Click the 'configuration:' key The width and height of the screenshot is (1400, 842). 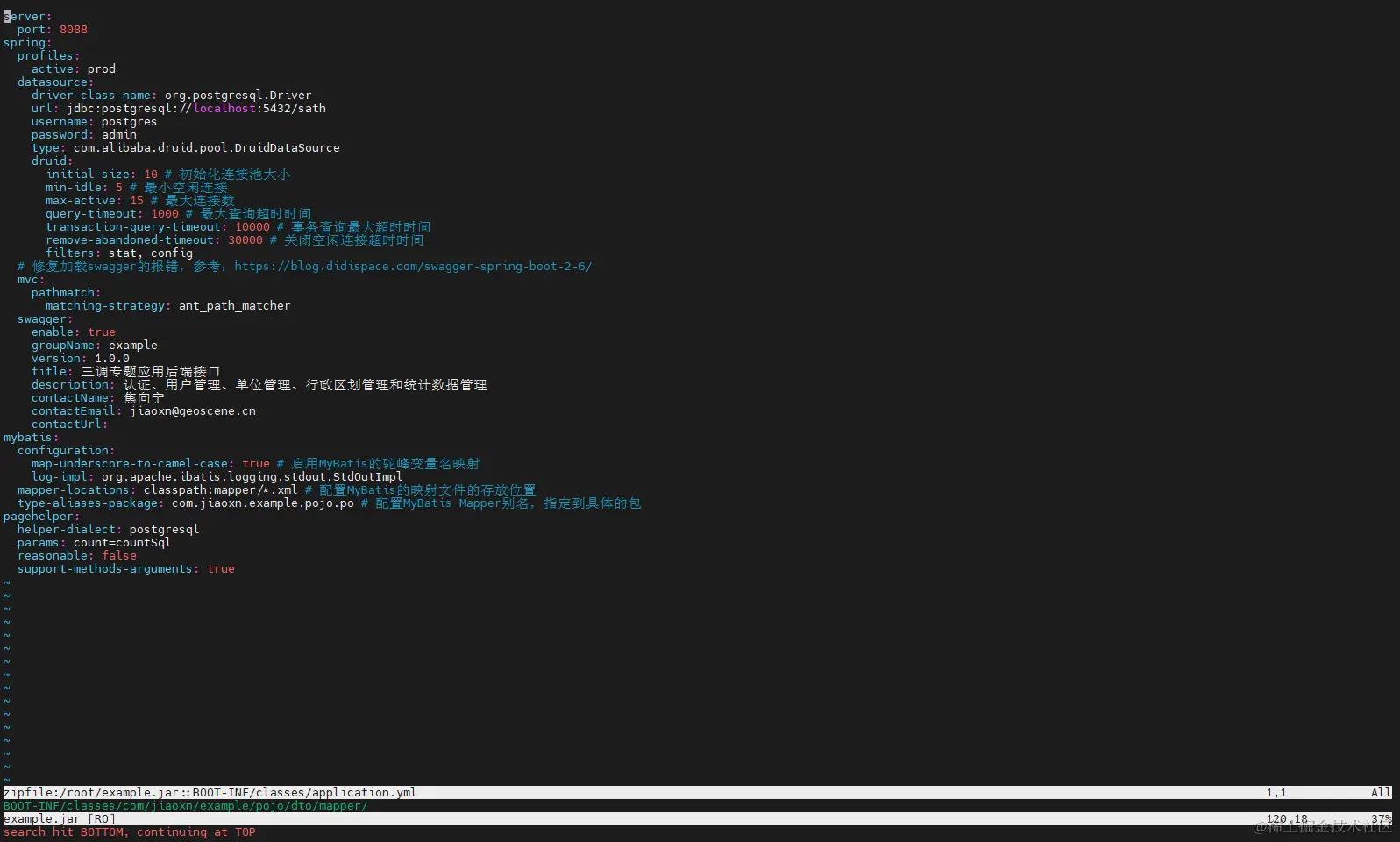66,451
